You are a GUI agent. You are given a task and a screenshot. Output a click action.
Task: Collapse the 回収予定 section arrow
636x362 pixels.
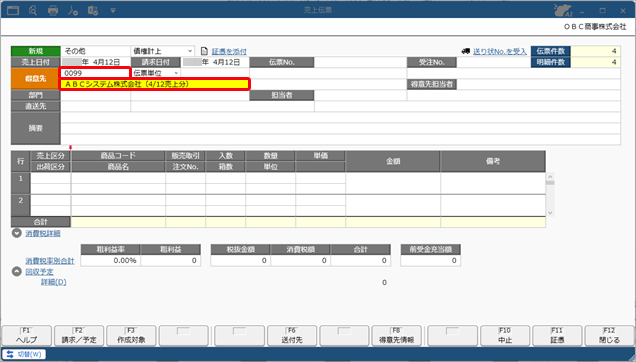click(17, 272)
